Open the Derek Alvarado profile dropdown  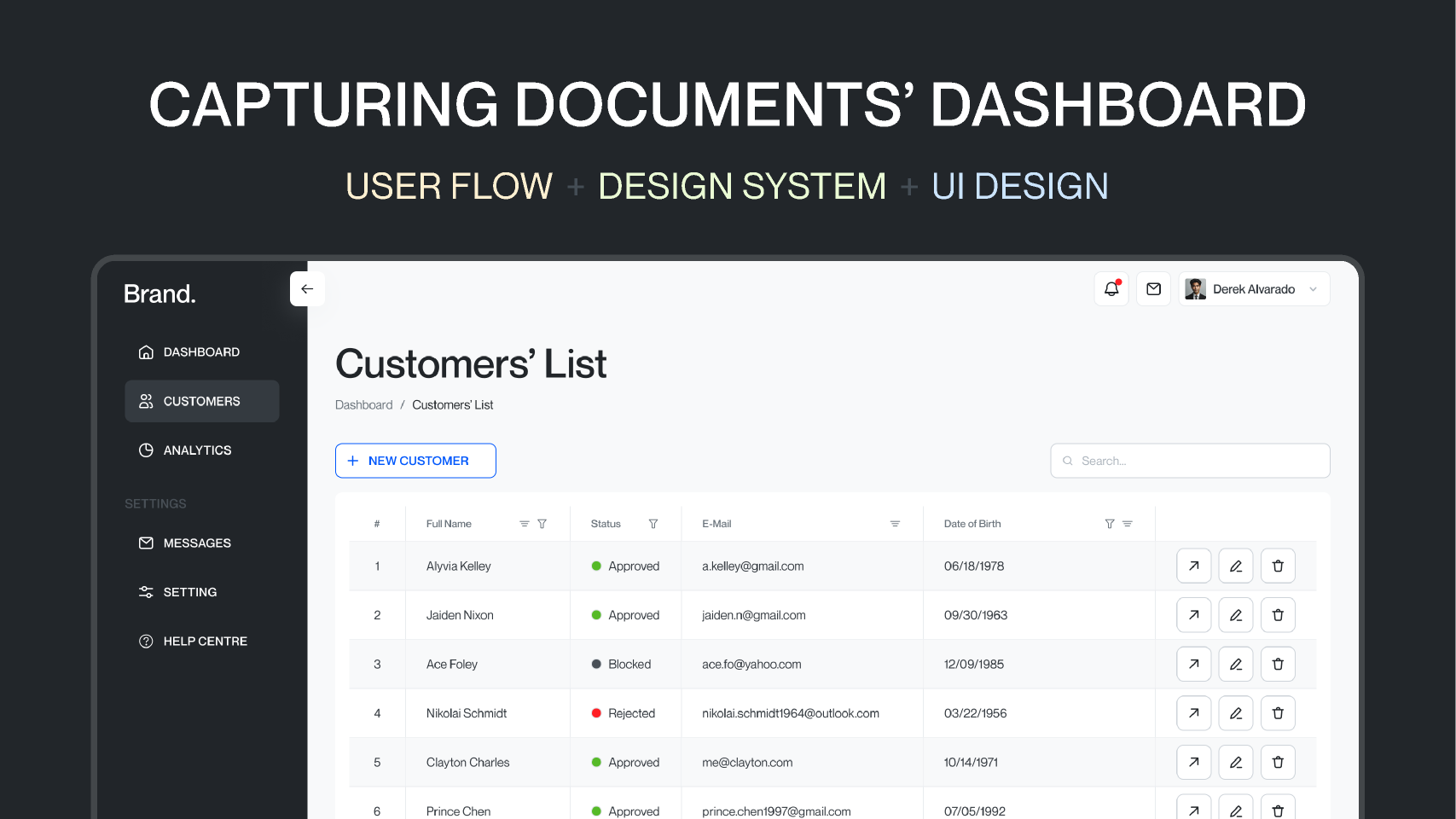click(1254, 288)
